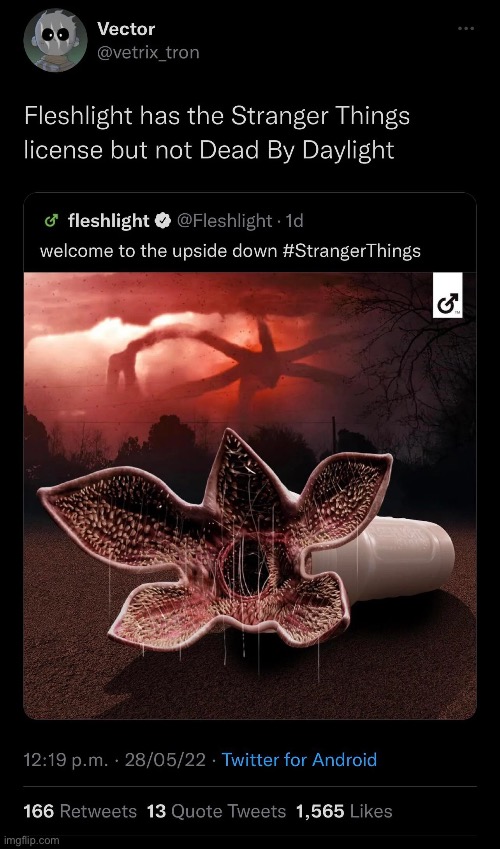The height and width of the screenshot is (849, 500).
Task: Click the imgflip.com watermark
Action: pos(29,841)
